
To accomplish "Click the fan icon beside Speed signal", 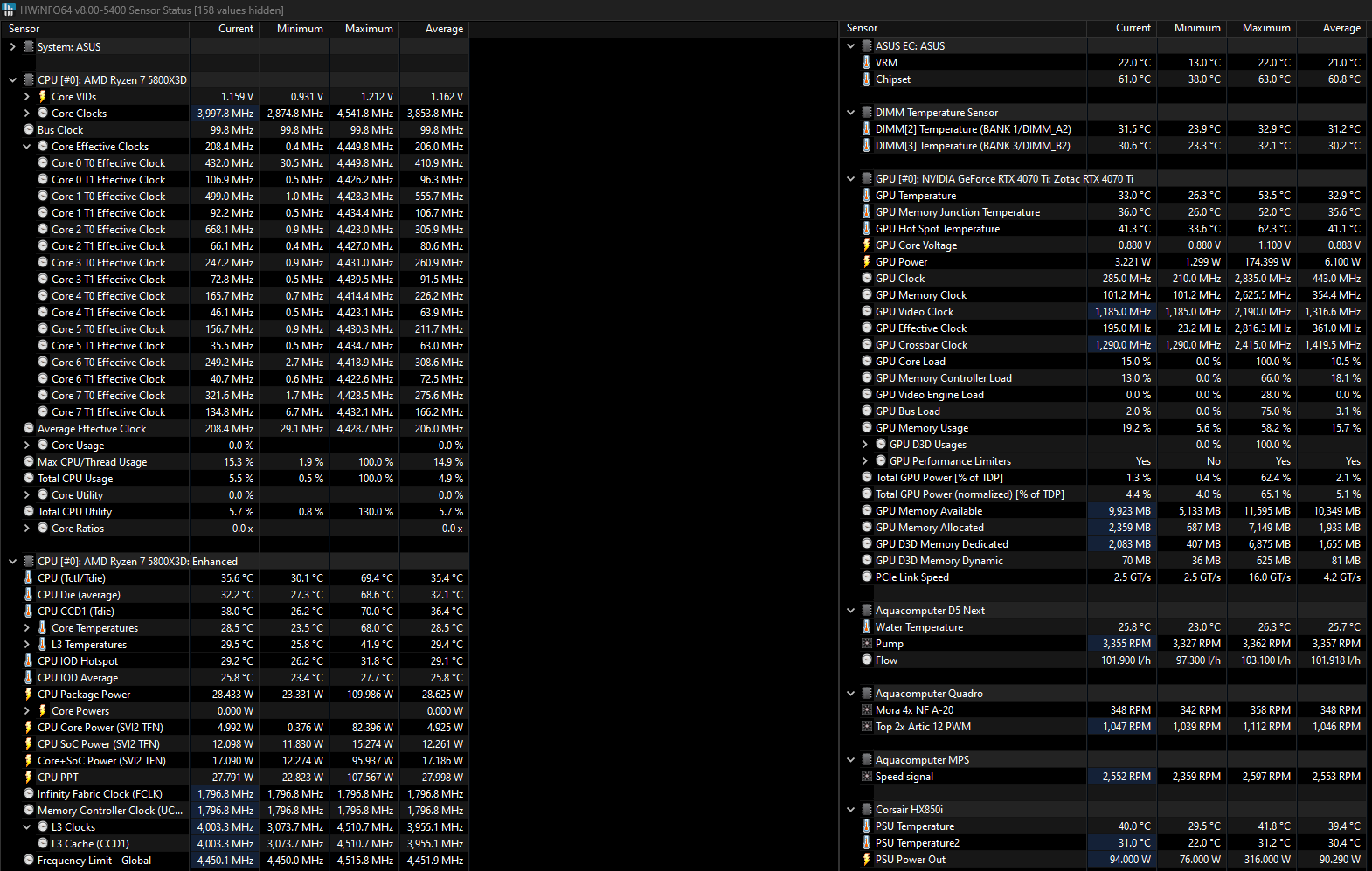I will [866, 776].
